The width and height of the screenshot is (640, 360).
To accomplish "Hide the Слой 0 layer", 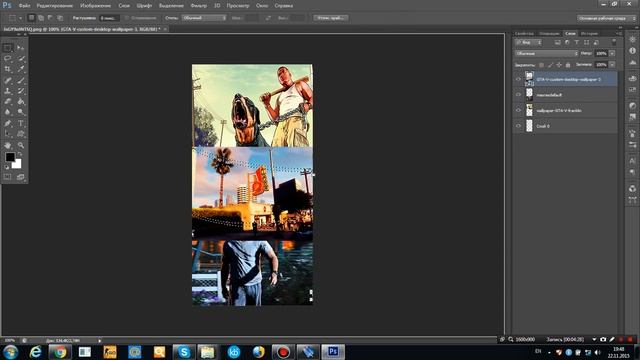I will (x=518, y=126).
